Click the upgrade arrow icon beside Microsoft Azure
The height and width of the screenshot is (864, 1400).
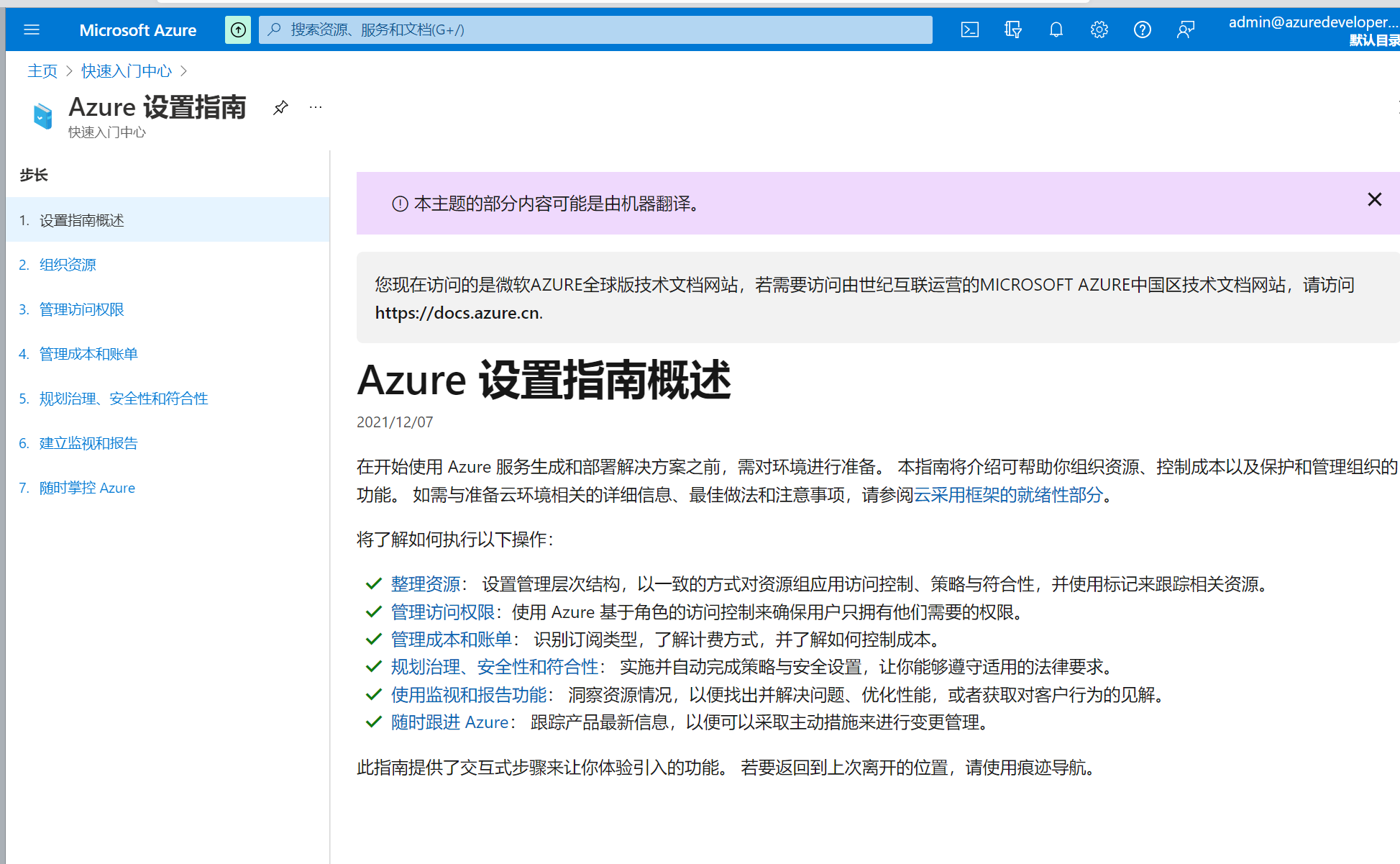[238, 29]
